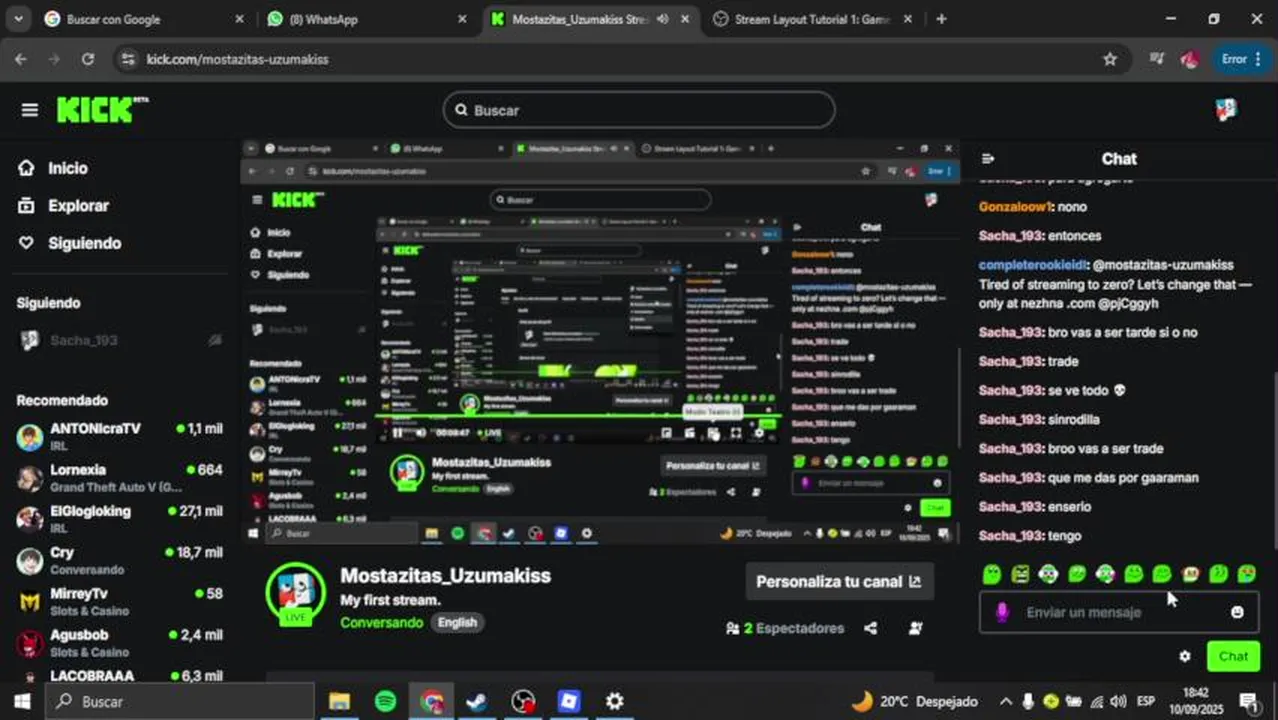Switch to the Stream Layout Tutorial tab
Screen dimensions: 1278x720
(x=811, y=19)
